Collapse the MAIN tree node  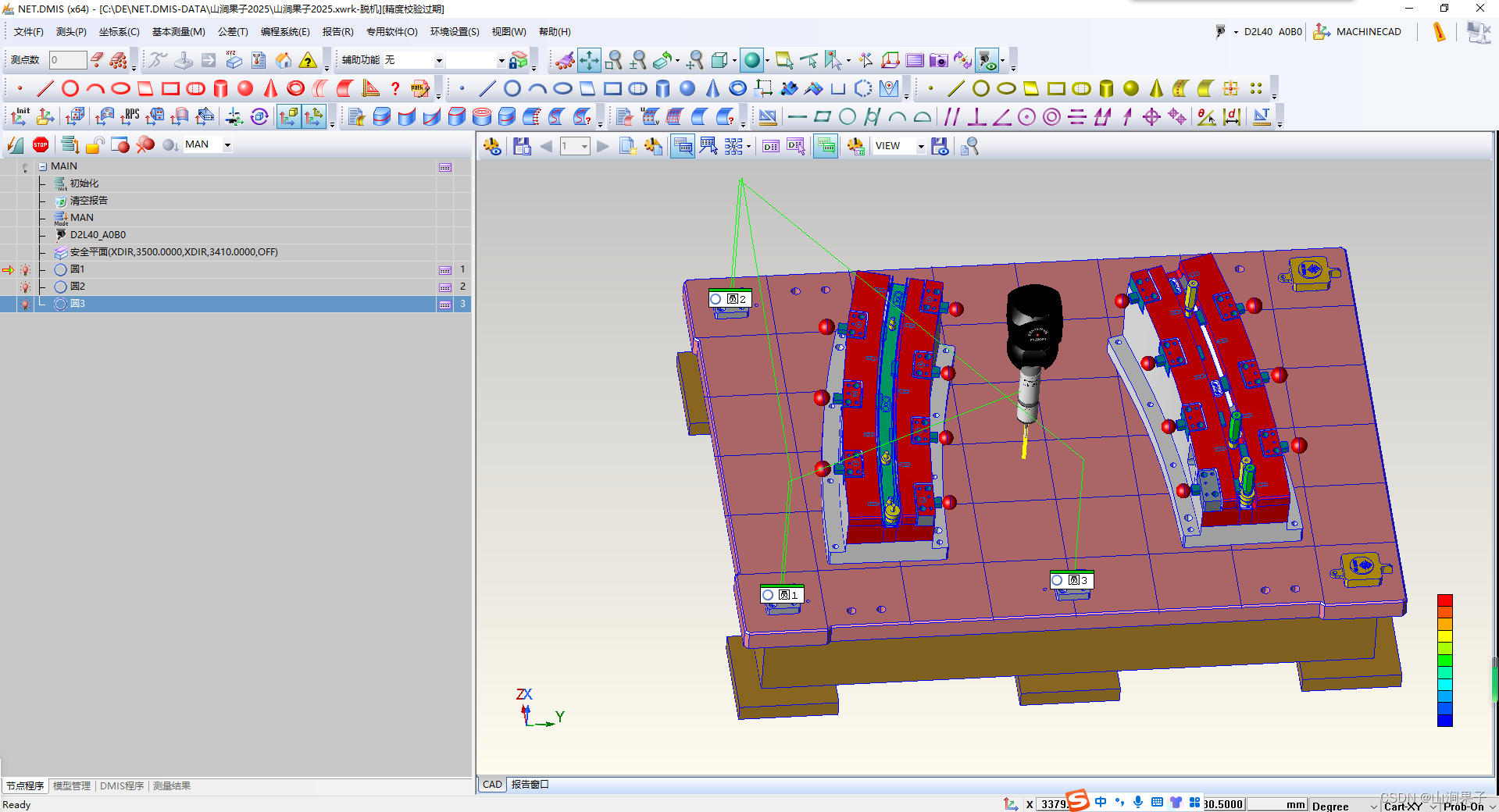click(43, 166)
